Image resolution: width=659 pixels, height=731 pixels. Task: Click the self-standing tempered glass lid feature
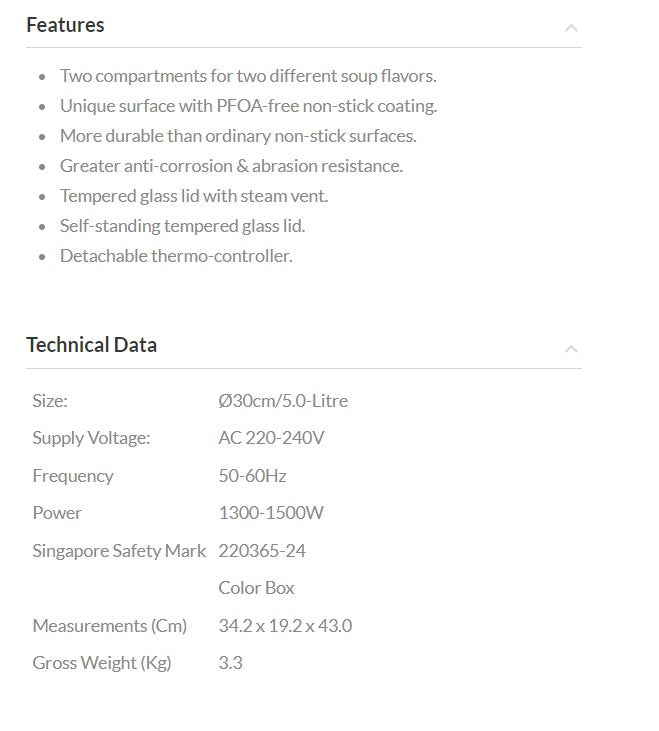(x=182, y=226)
